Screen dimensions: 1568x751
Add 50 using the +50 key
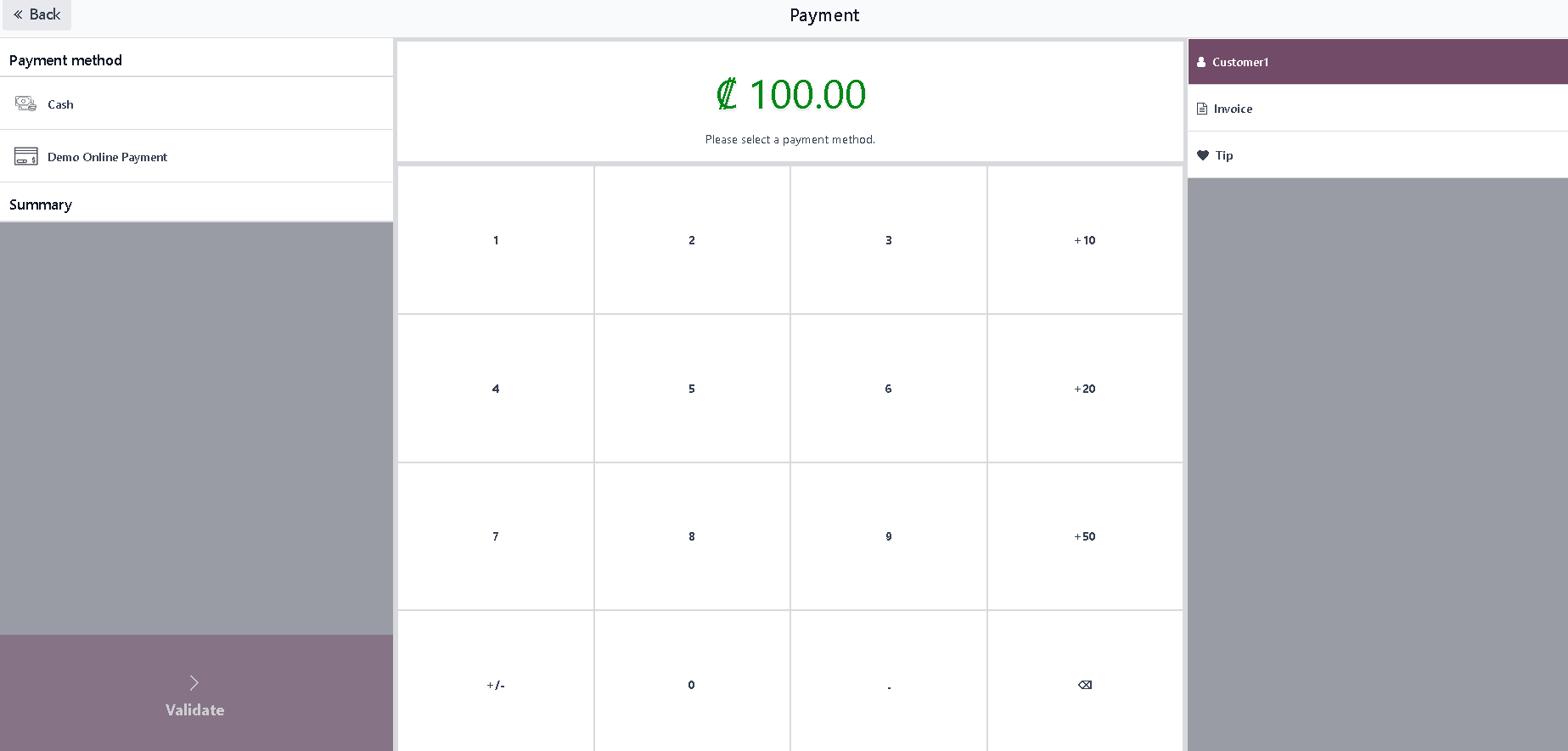pyautogui.click(x=1085, y=536)
